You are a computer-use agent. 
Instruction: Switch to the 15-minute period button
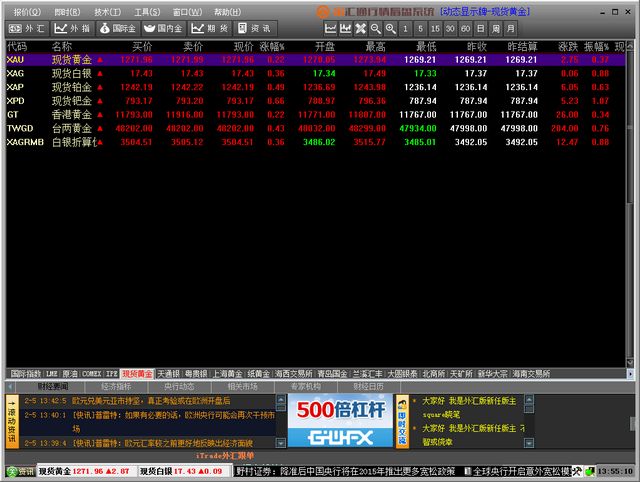click(436, 29)
